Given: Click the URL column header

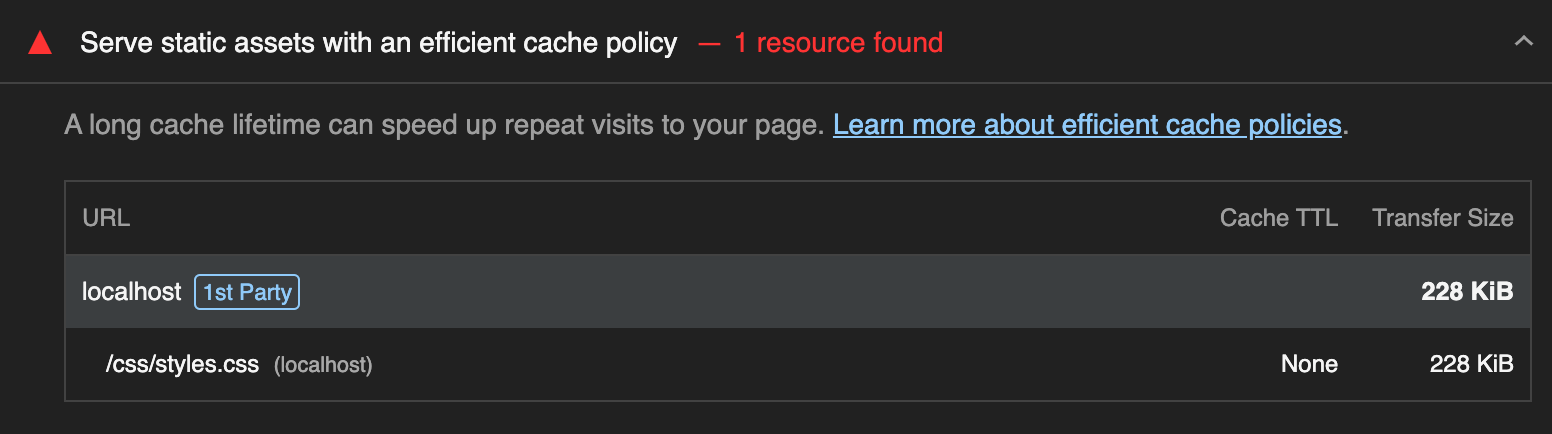Looking at the screenshot, I should tap(106, 218).
